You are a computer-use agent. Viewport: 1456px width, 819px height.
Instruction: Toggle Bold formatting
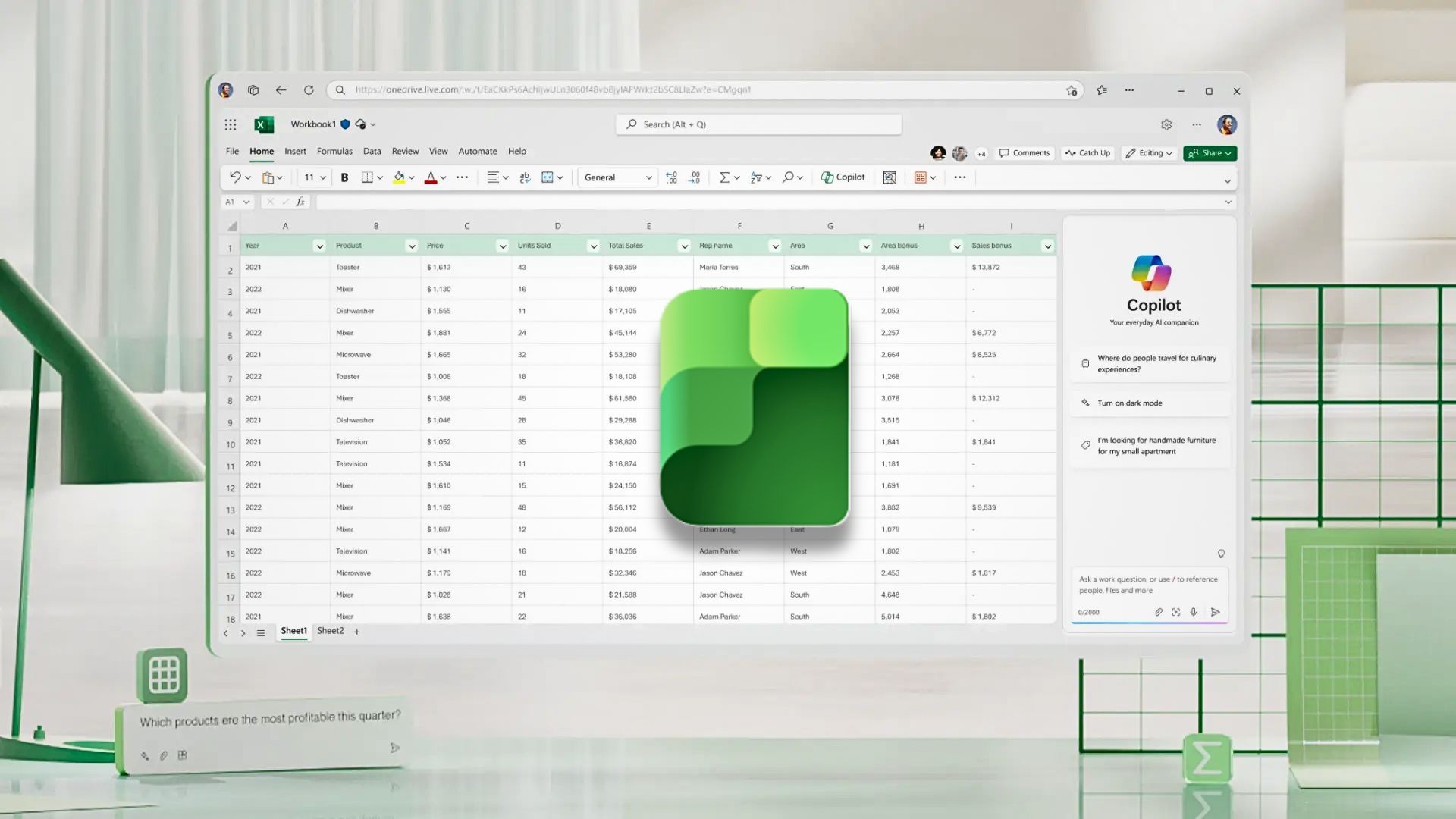(x=344, y=177)
